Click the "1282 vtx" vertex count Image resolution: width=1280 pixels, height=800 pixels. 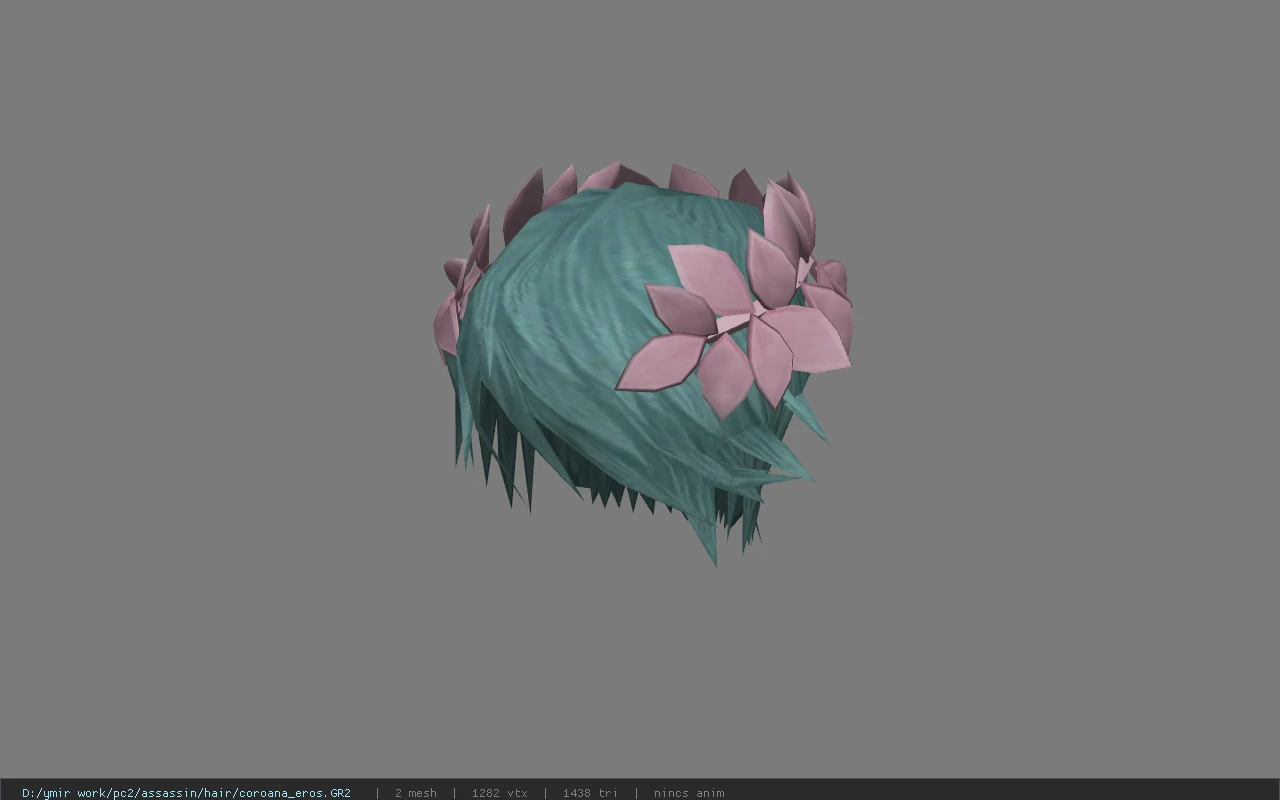[x=499, y=793]
